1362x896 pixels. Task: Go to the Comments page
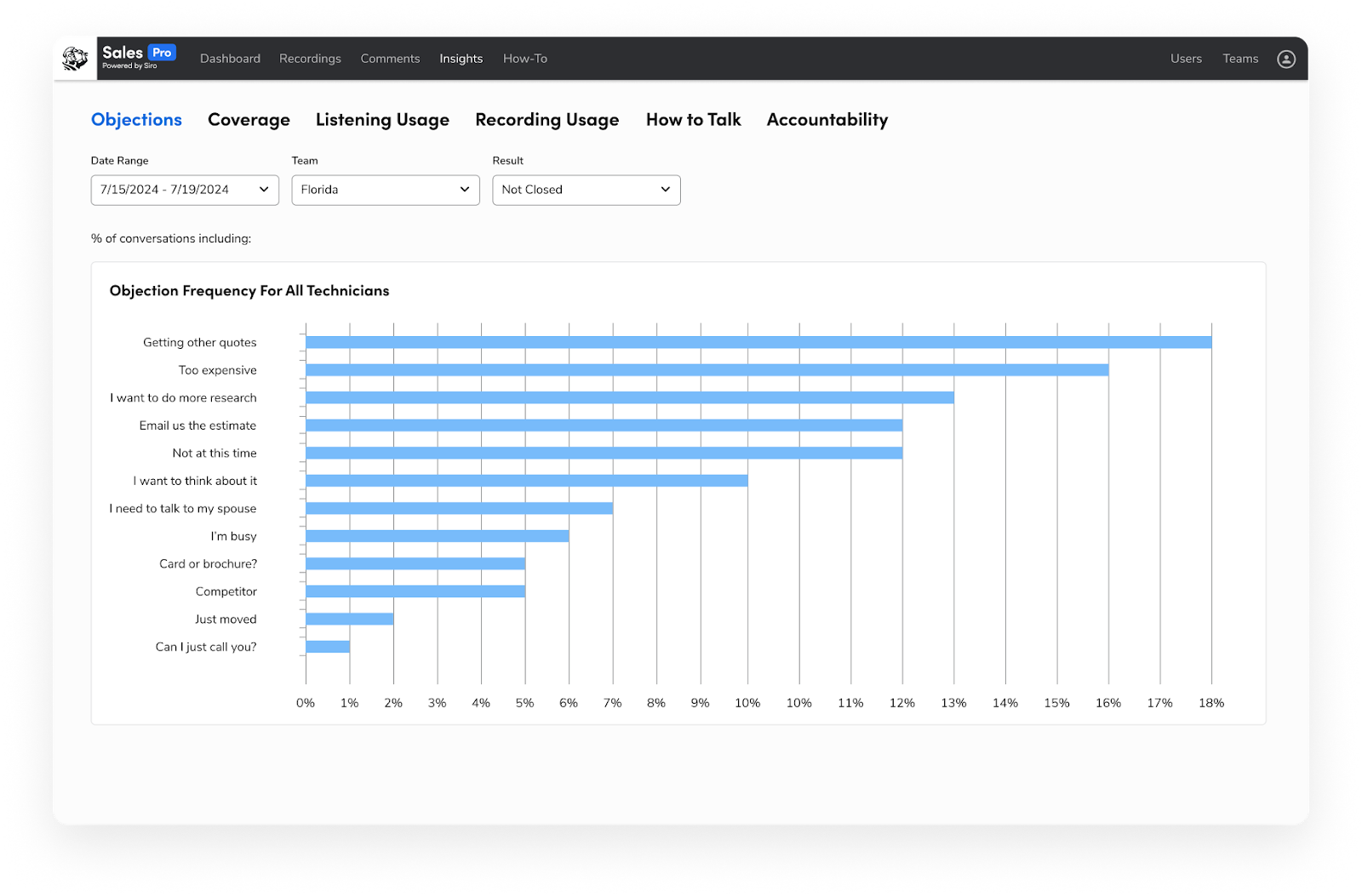[390, 58]
